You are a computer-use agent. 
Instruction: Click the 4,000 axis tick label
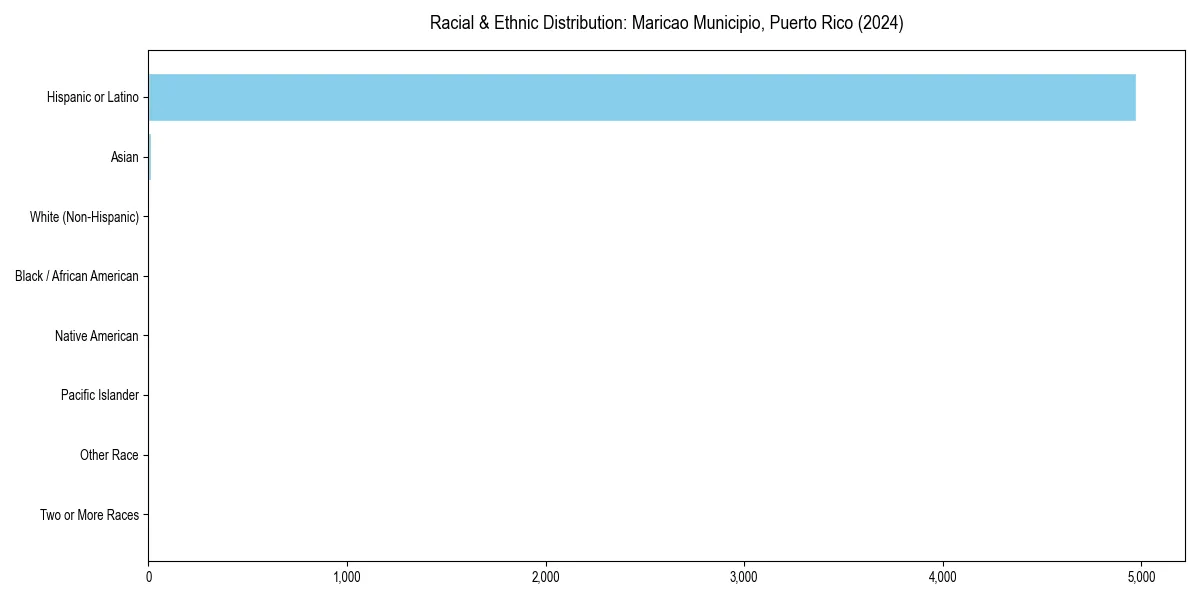point(943,574)
